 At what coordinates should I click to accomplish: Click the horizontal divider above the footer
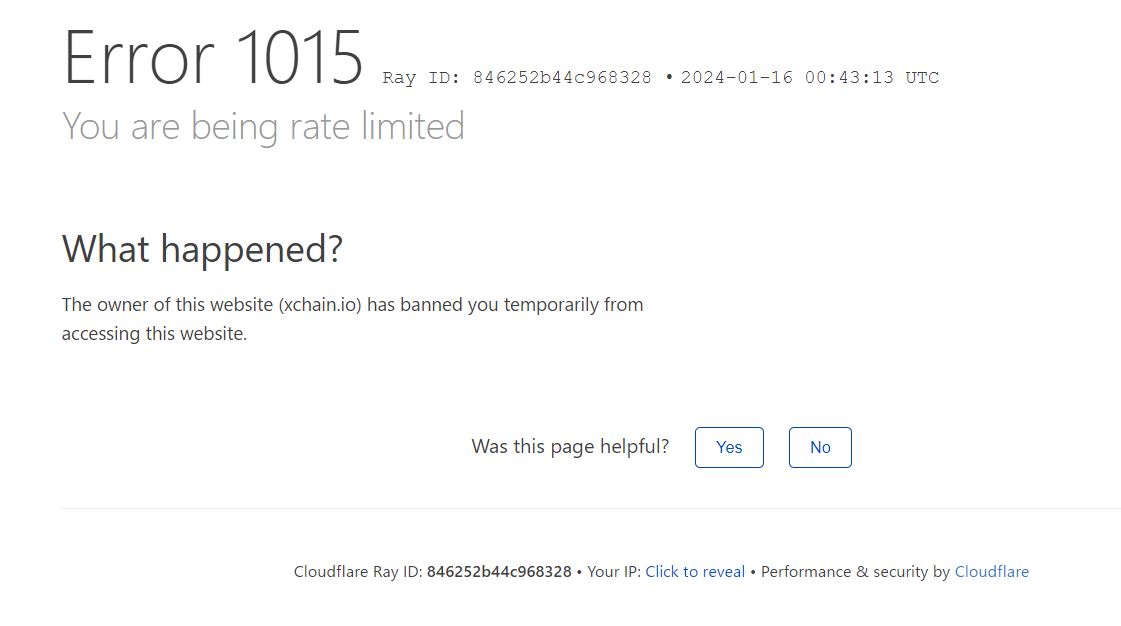[591, 509]
